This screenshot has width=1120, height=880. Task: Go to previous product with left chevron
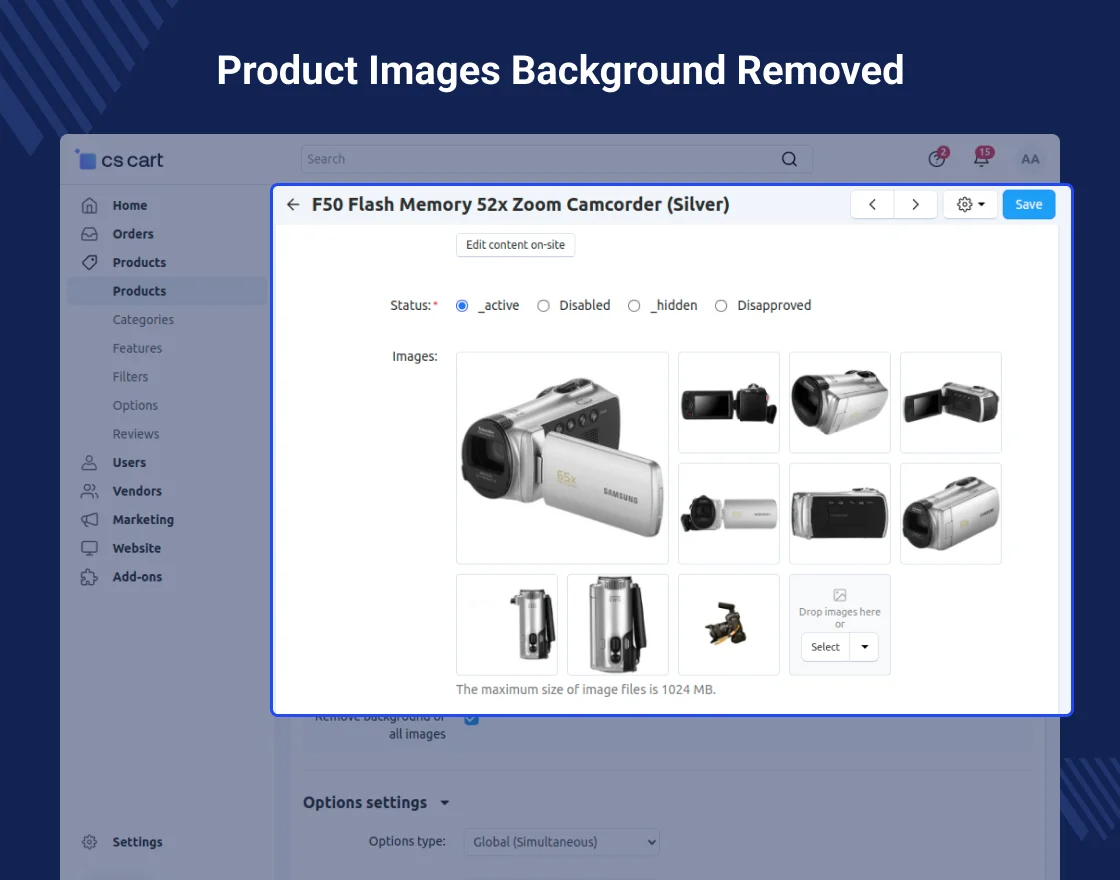coord(872,204)
